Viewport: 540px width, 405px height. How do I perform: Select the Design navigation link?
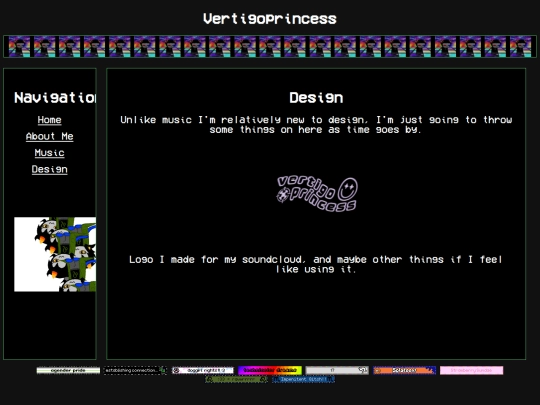(49, 169)
